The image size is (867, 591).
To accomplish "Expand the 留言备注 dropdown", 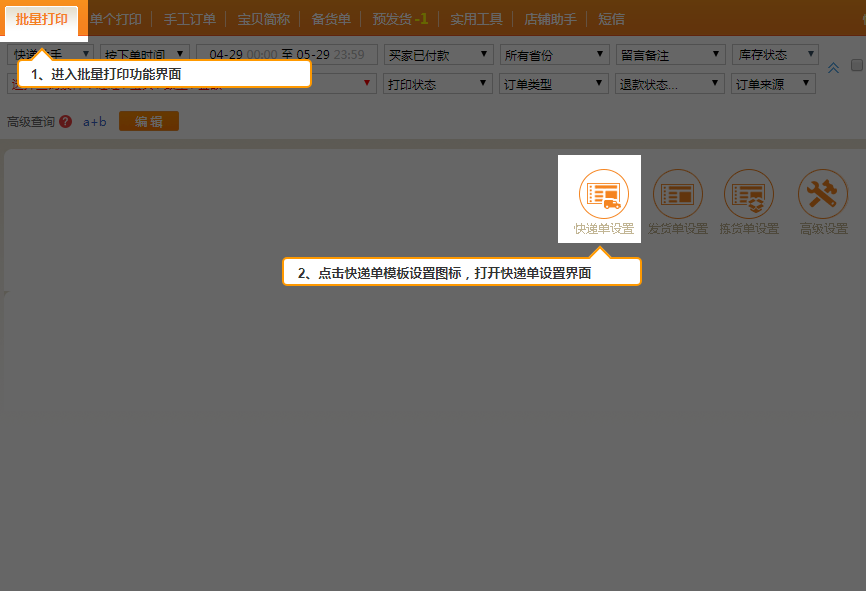I will (x=671, y=55).
